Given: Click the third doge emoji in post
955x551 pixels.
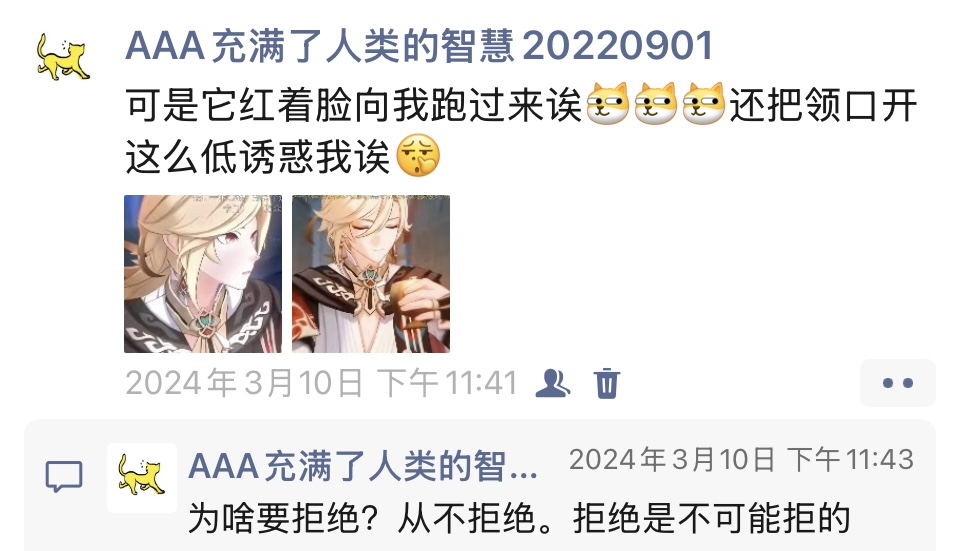Looking at the screenshot, I should pos(704,104).
